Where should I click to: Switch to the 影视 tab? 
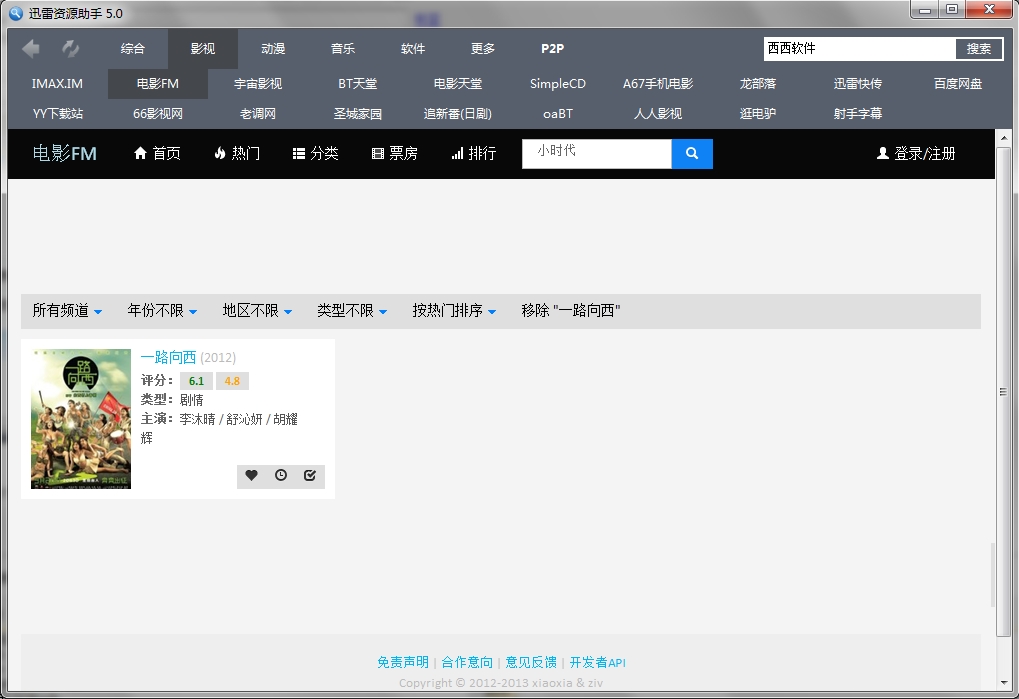coord(203,49)
